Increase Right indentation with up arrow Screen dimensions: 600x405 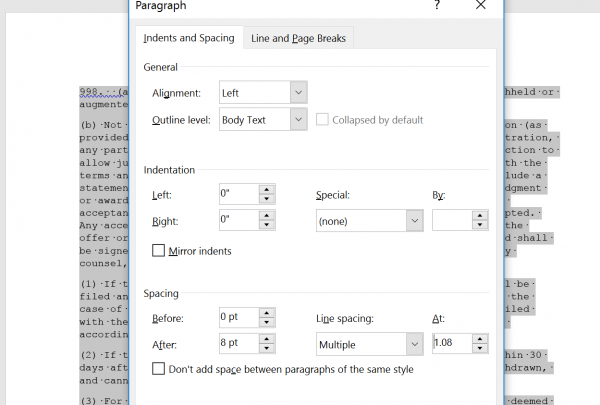point(267,216)
